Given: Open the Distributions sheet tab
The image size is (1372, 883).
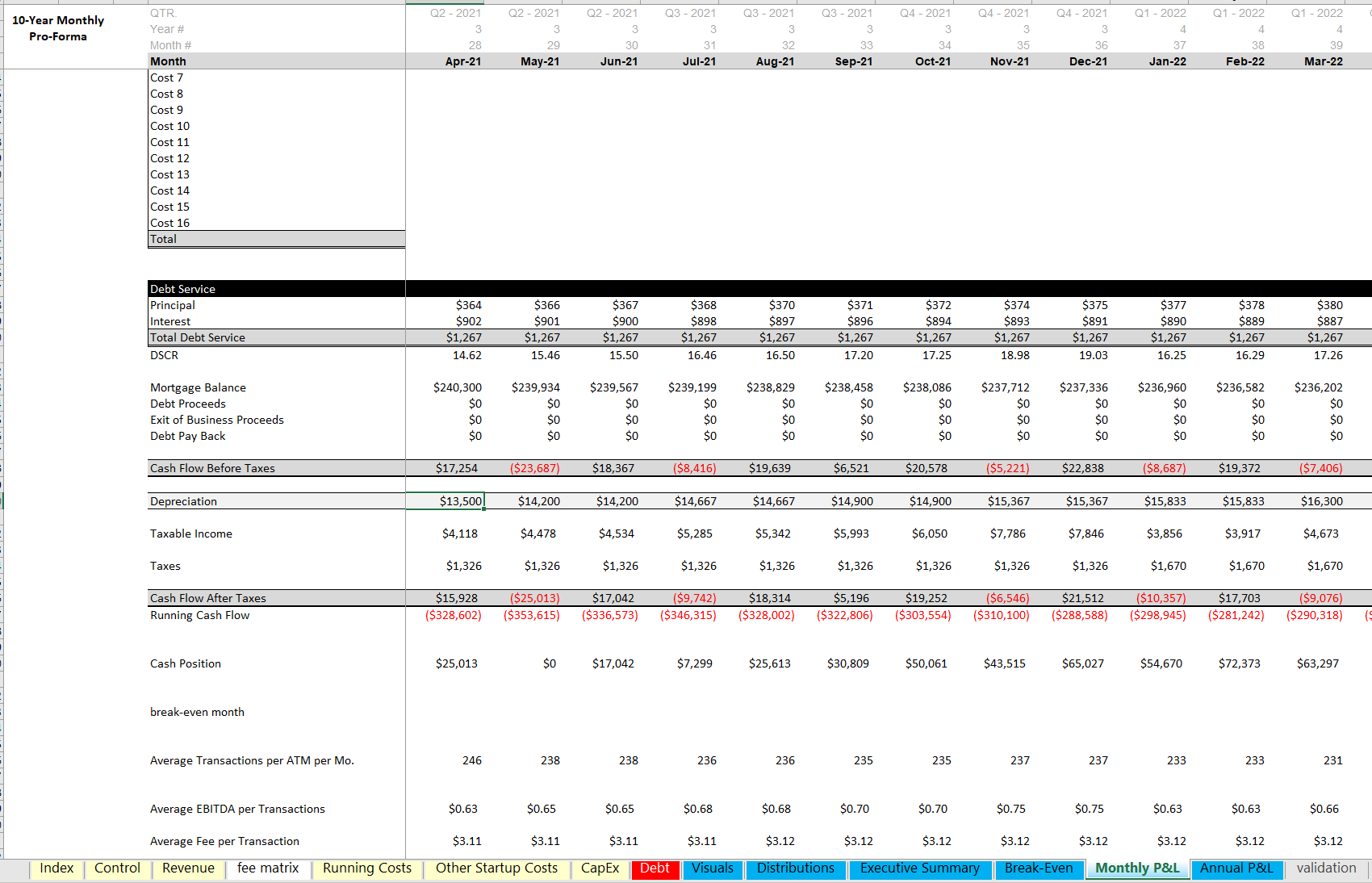Looking at the screenshot, I should click(796, 868).
